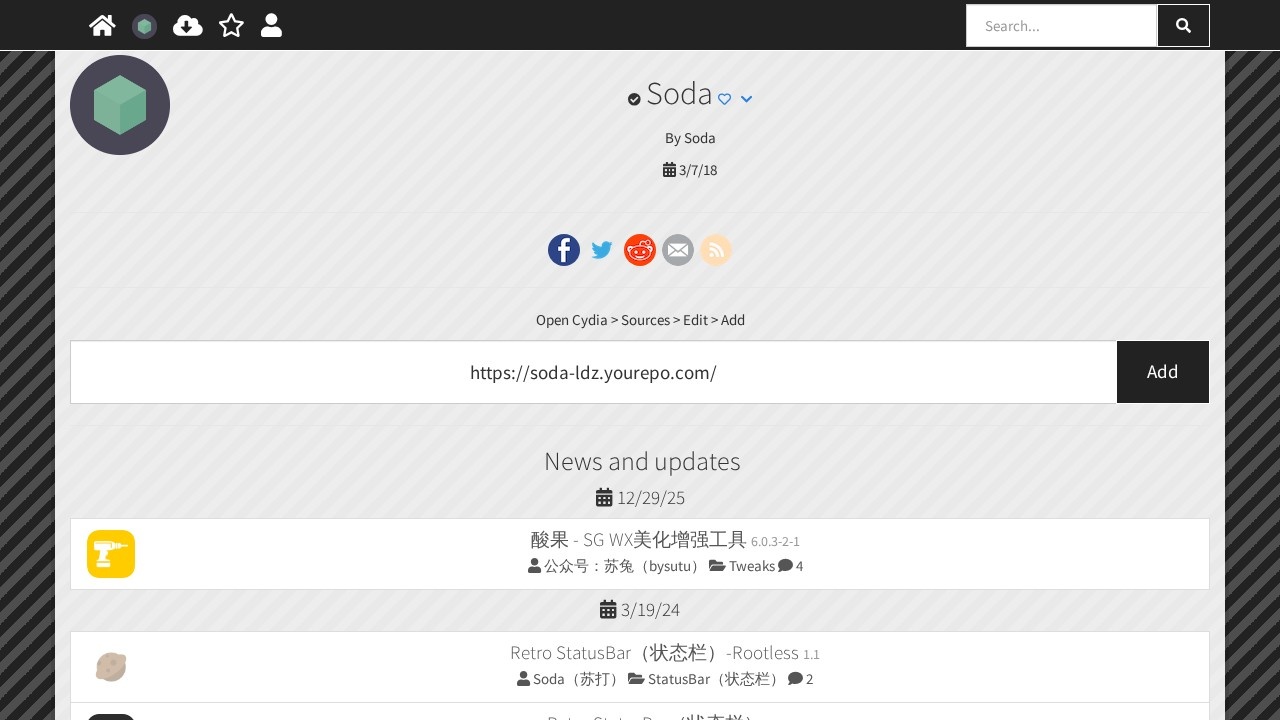
Task: Click the cloud download icon
Action: click(x=187, y=26)
